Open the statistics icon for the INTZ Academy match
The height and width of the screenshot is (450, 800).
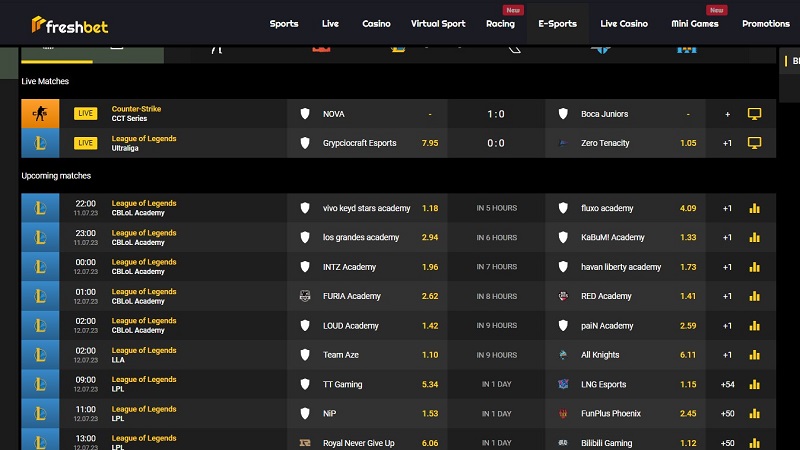[x=754, y=267]
